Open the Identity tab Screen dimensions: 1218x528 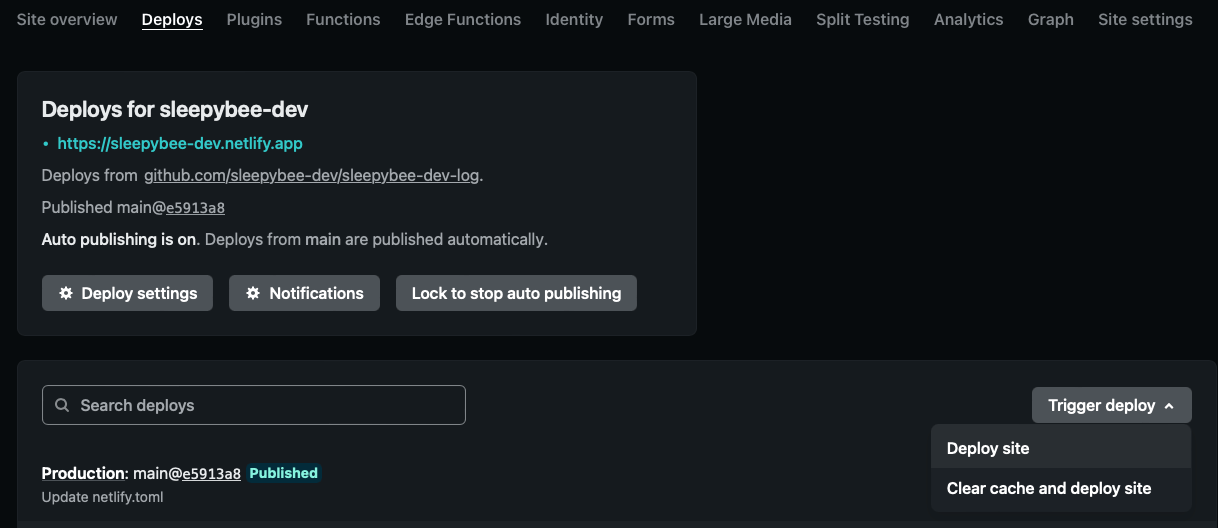click(574, 19)
